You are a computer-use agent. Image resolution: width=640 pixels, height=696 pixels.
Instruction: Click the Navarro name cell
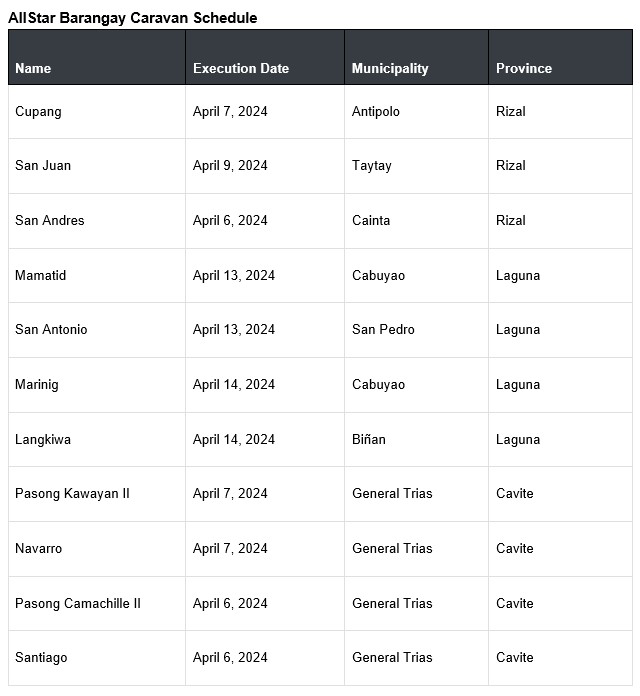[x=38, y=548]
